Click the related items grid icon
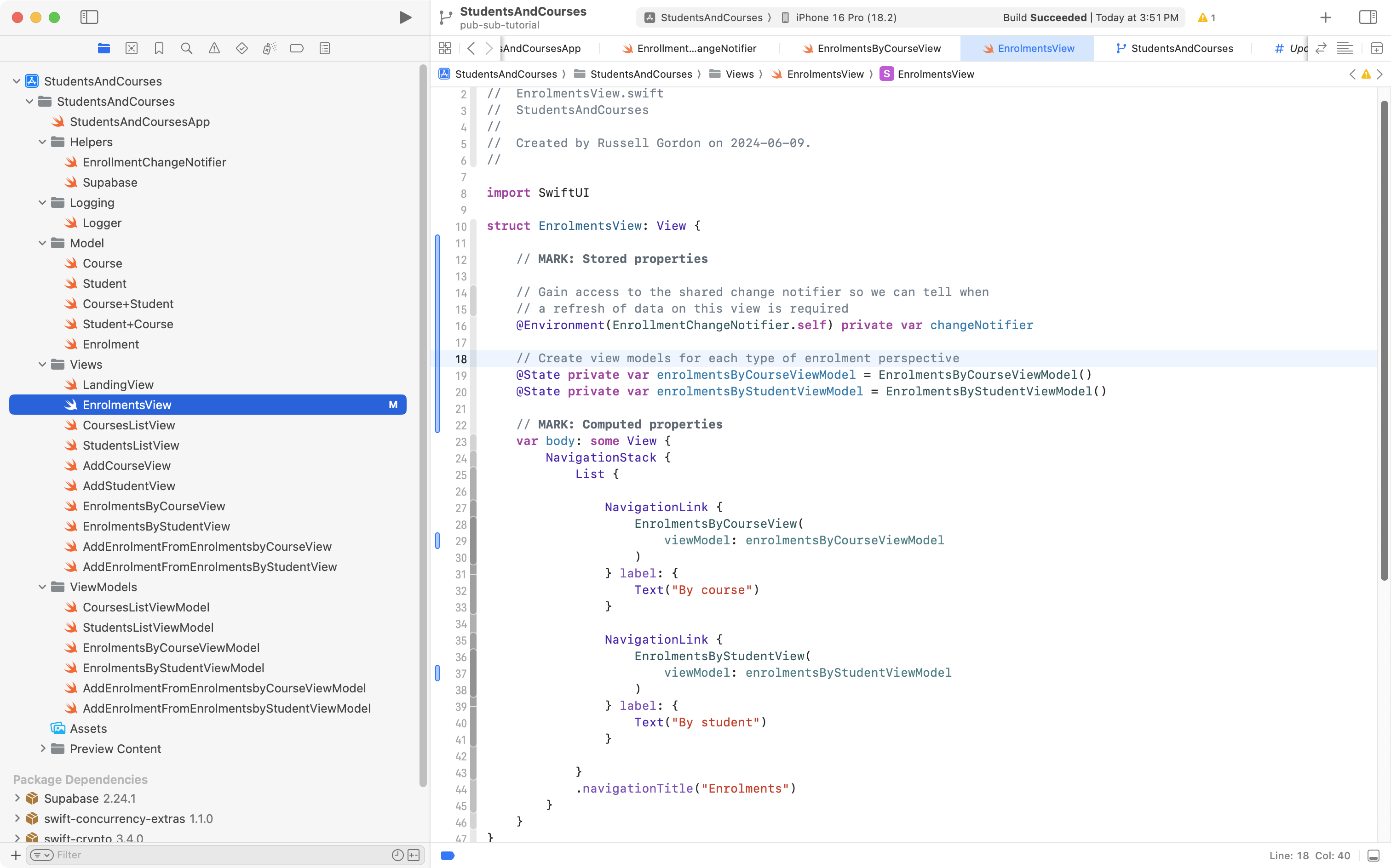 click(444, 48)
